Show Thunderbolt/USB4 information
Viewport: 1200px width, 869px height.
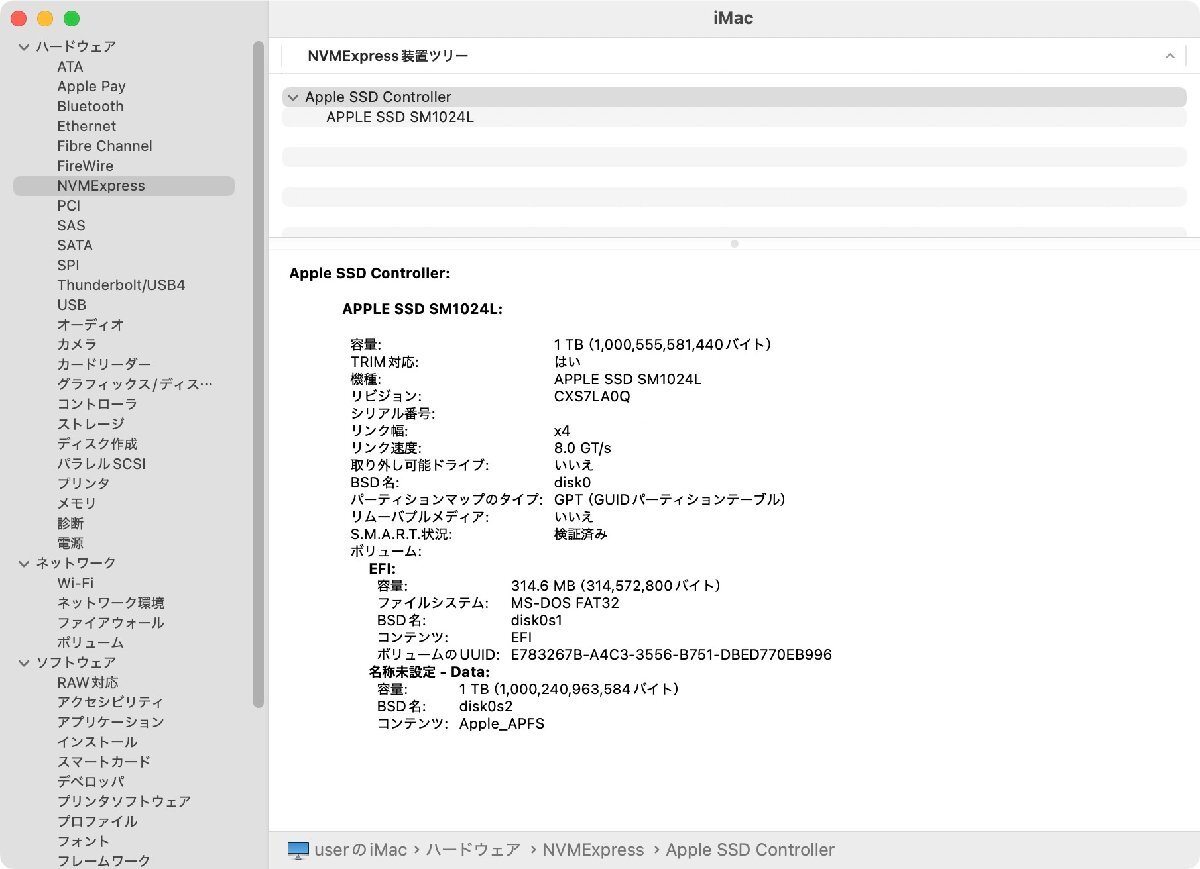click(x=121, y=285)
